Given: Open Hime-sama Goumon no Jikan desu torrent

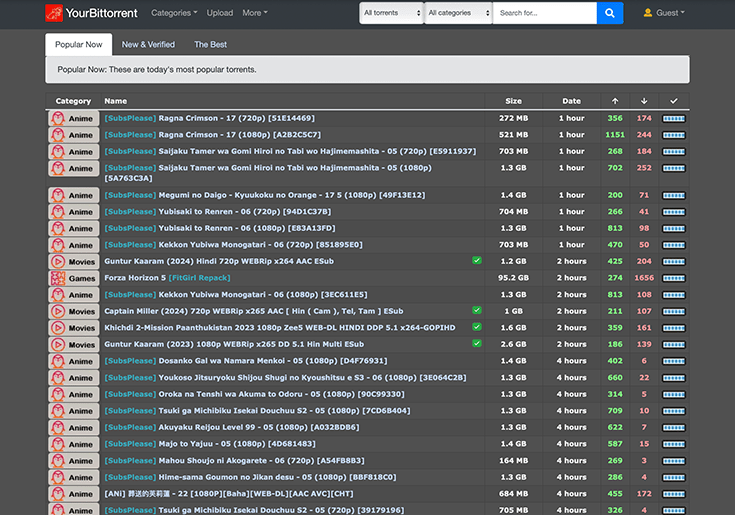Looking at the screenshot, I should pos(250,477).
